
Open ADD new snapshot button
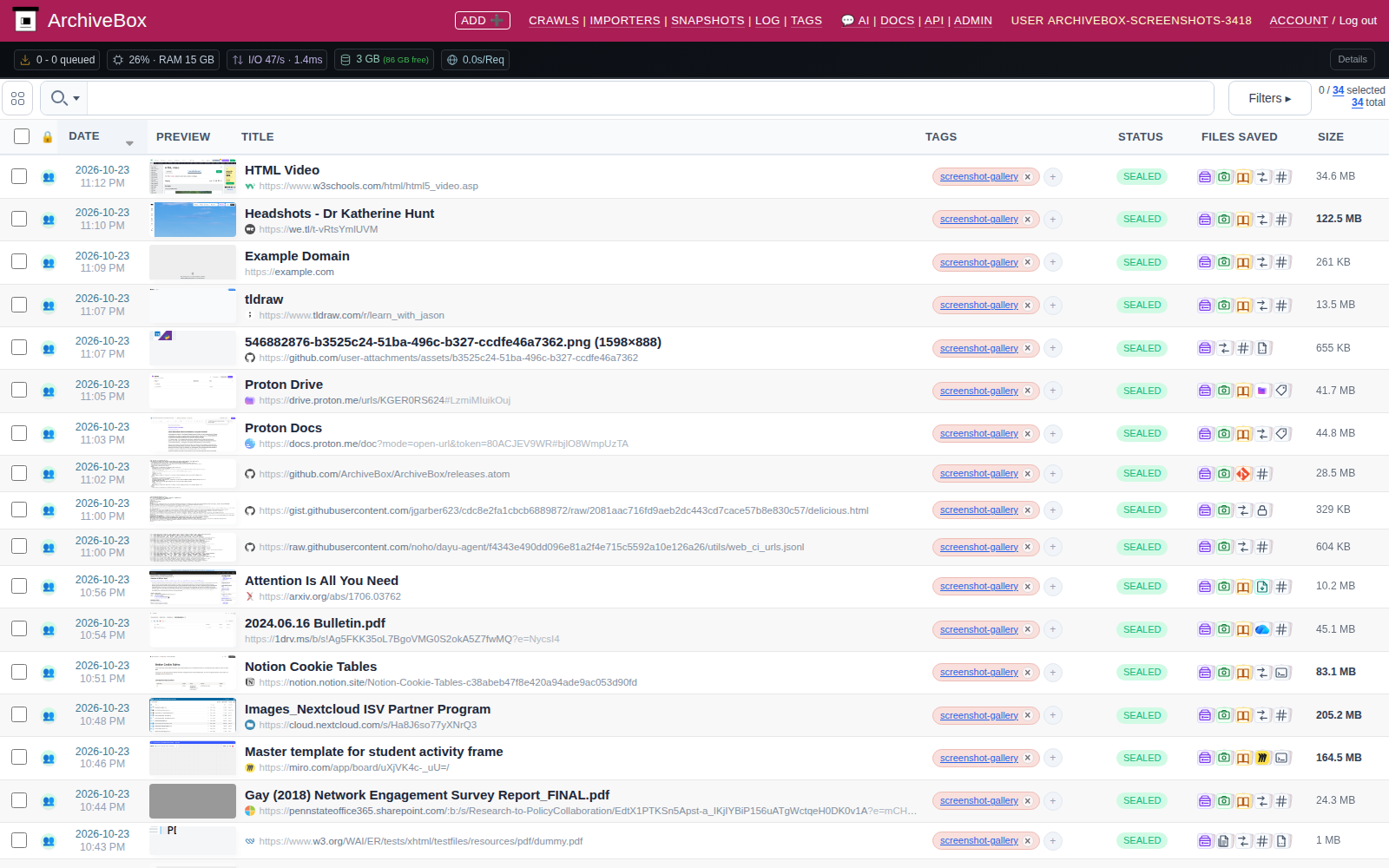coord(482,20)
